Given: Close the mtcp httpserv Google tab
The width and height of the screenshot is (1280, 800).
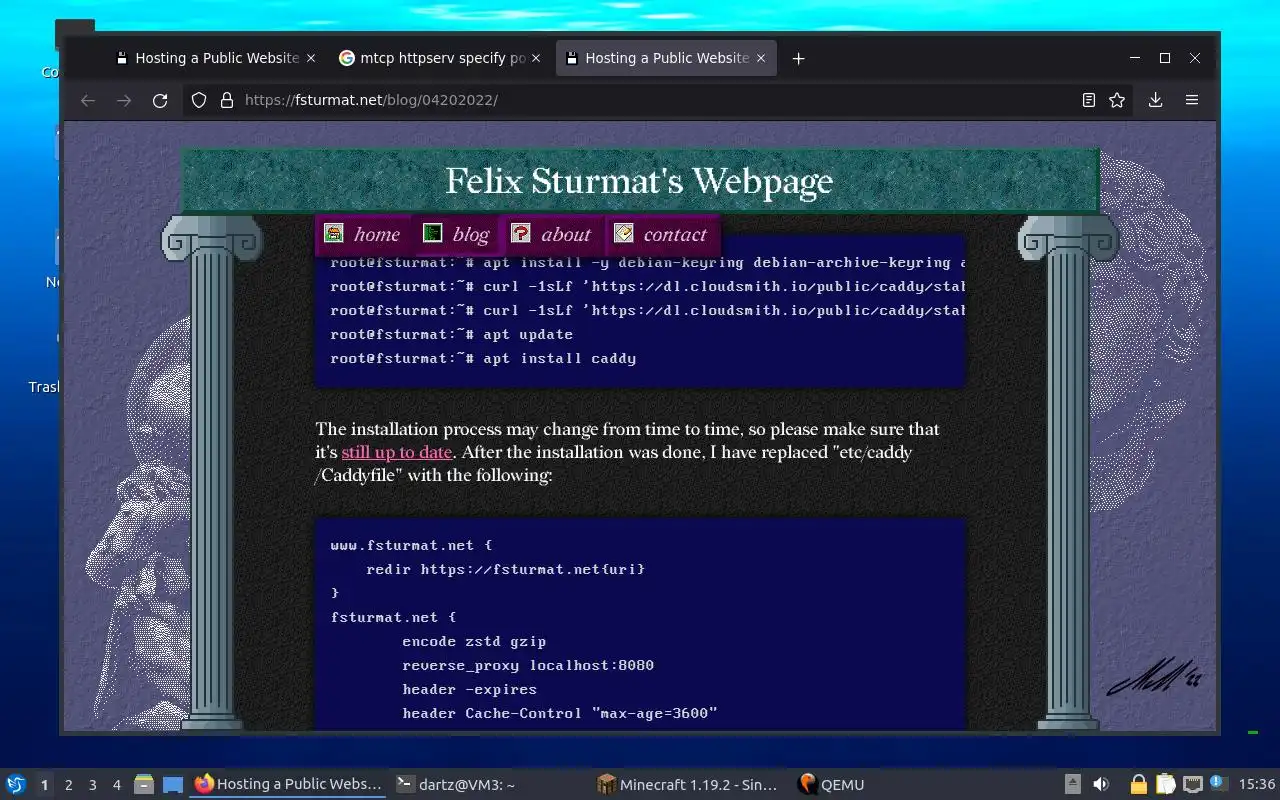Looking at the screenshot, I should [536, 58].
